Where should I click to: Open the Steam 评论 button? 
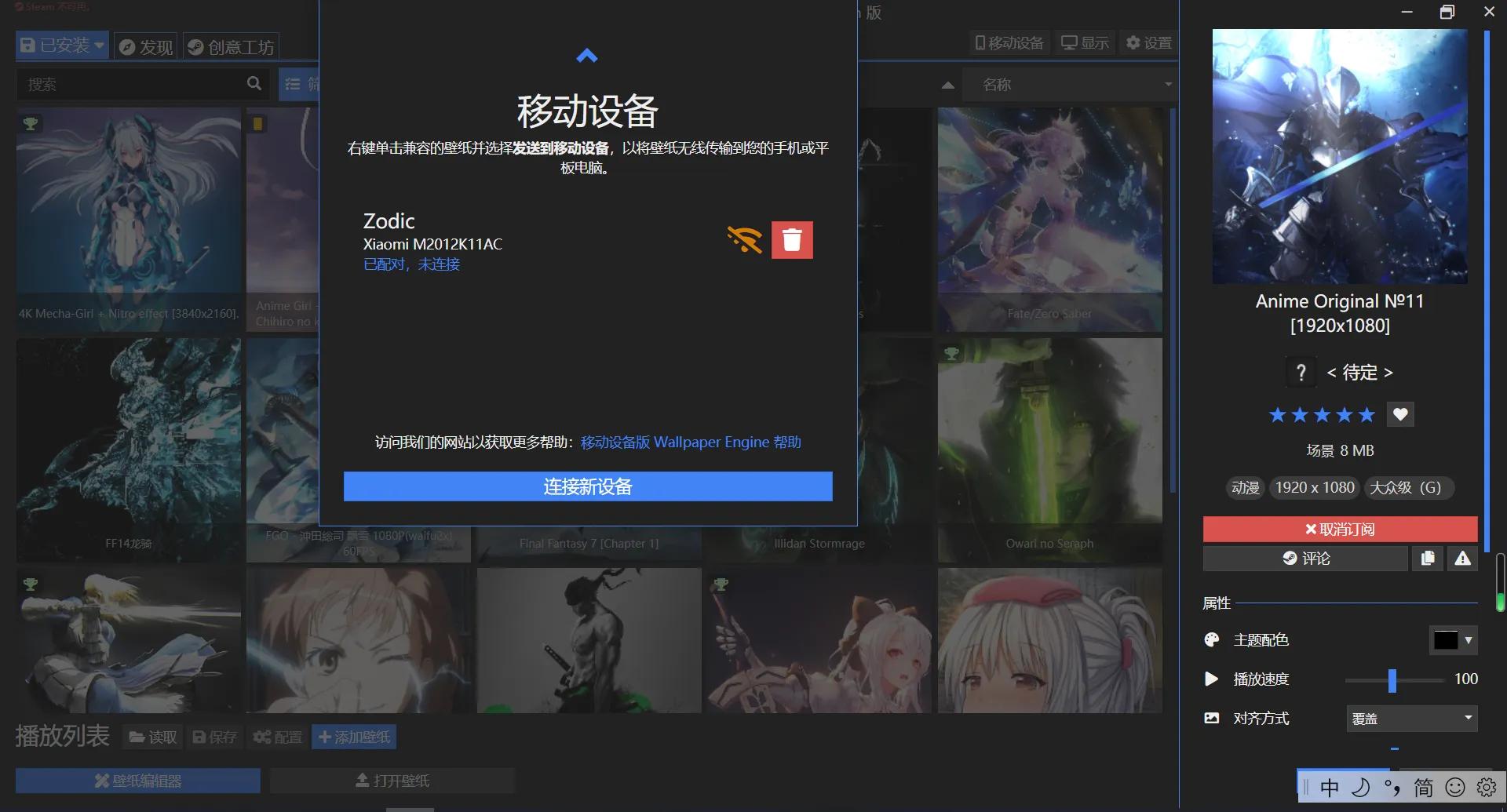tap(1306, 558)
